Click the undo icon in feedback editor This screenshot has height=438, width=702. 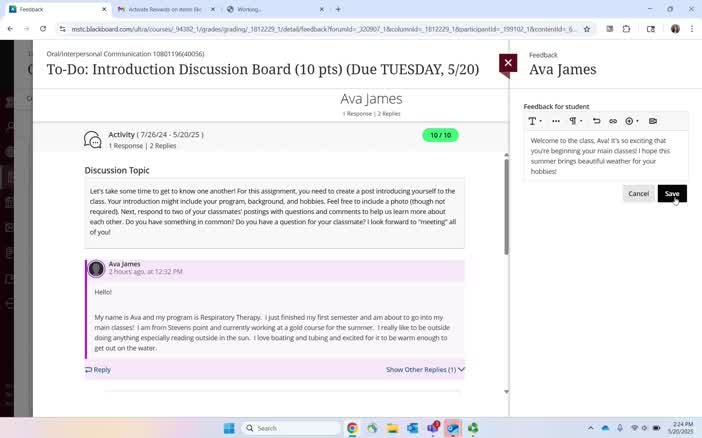coord(596,121)
